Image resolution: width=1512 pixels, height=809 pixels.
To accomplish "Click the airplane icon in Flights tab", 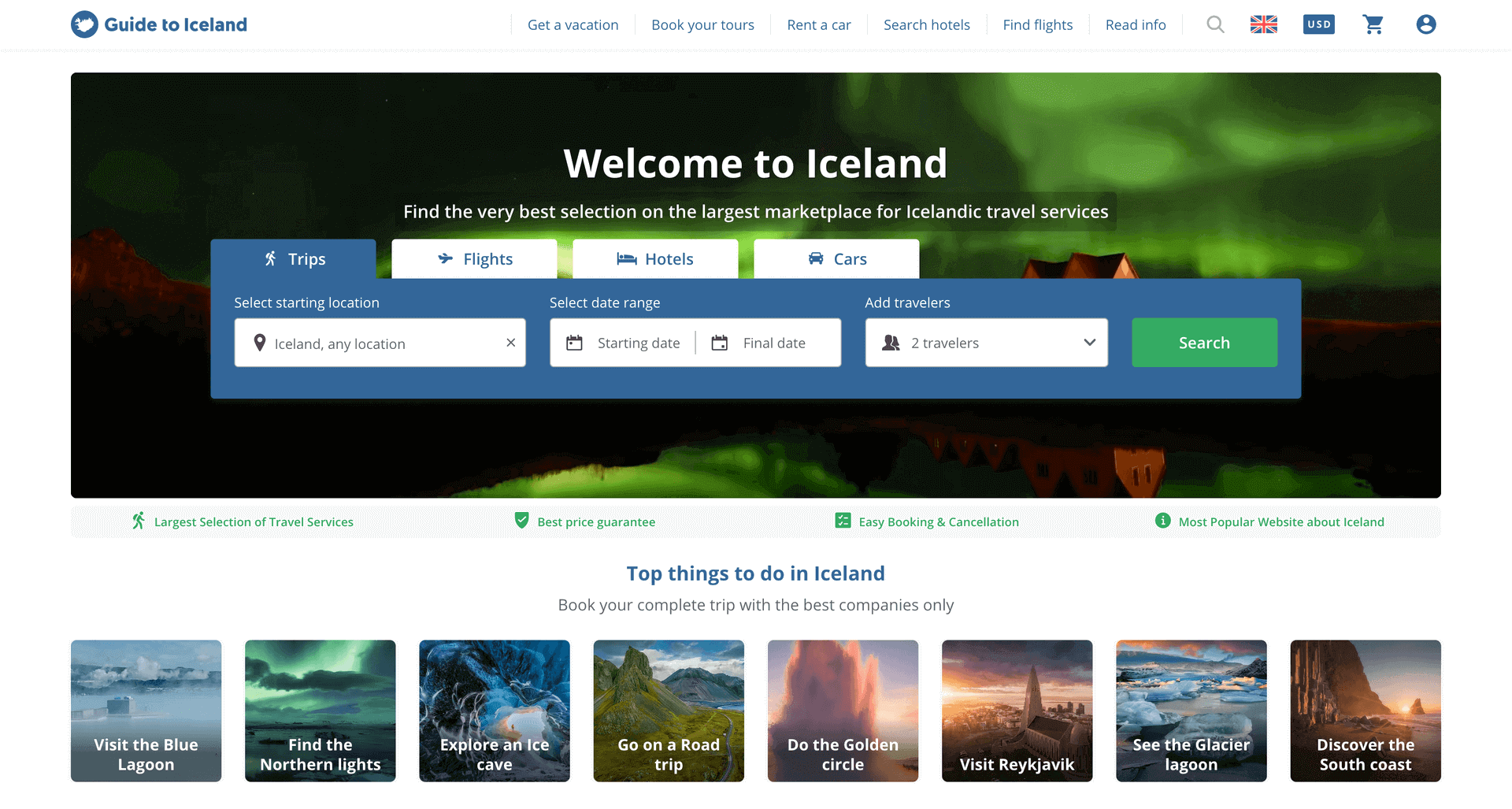I will (x=446, y=258).
